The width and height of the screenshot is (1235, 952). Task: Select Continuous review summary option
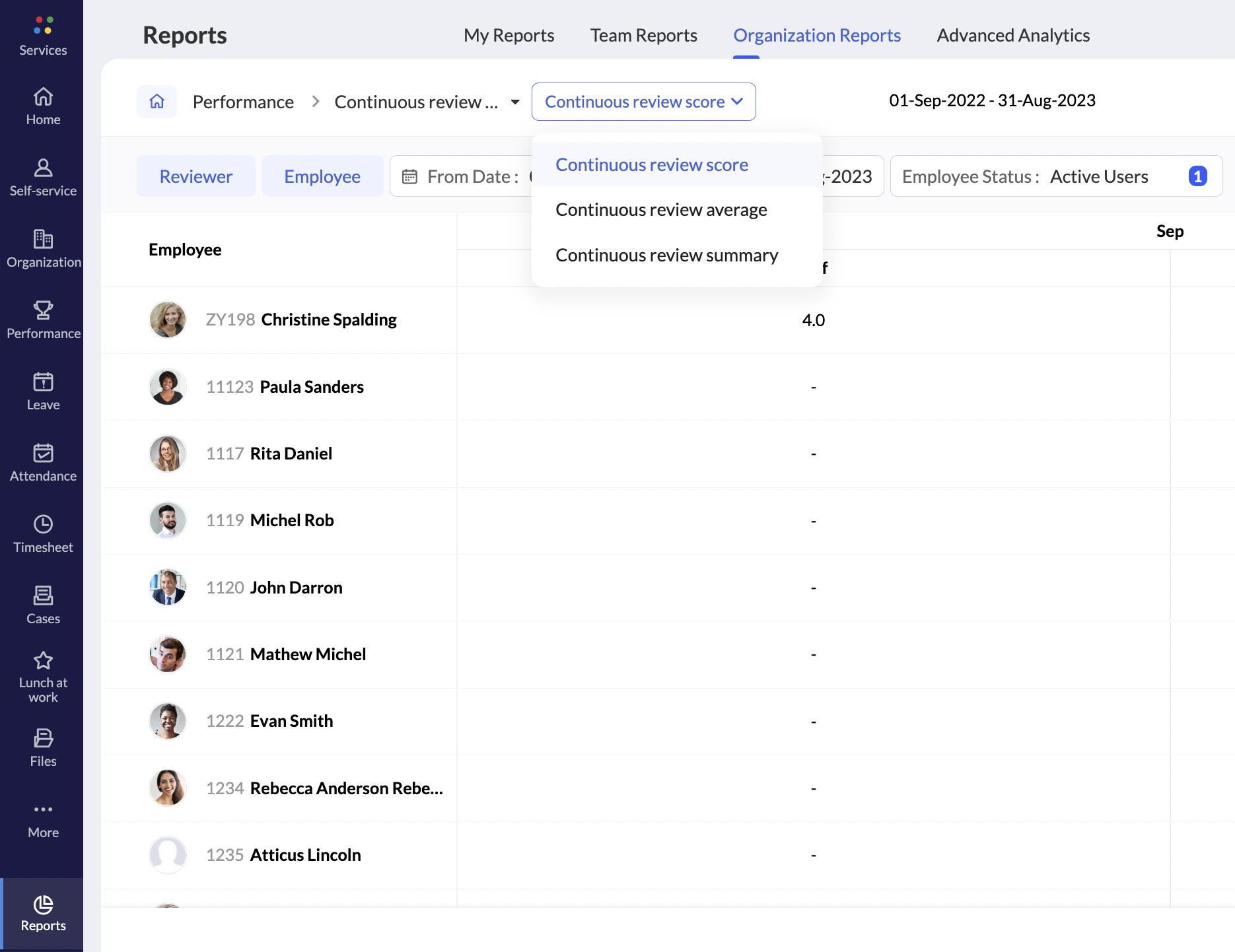[677, 255]
